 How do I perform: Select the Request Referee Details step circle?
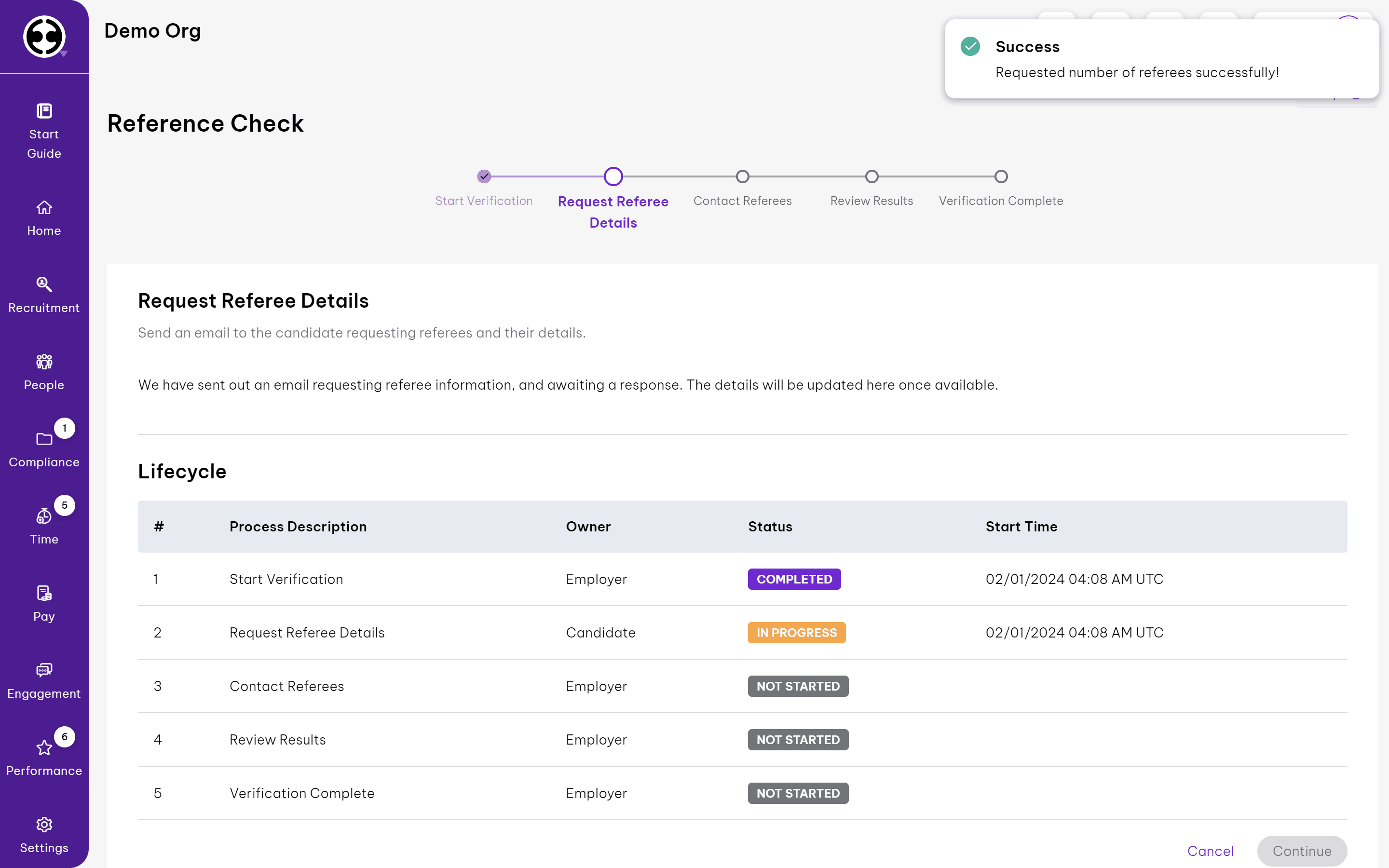click(613, 176)
